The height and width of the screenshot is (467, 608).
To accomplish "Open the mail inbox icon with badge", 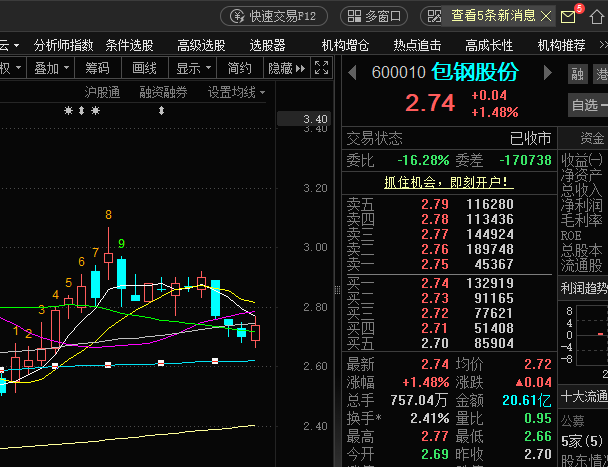I will click(568, 16).
